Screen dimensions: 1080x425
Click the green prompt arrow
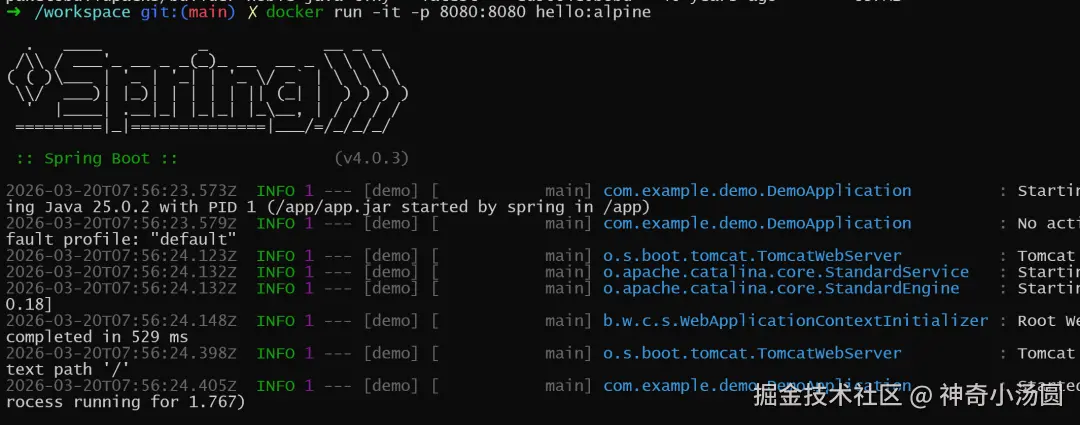click(13, 12)
